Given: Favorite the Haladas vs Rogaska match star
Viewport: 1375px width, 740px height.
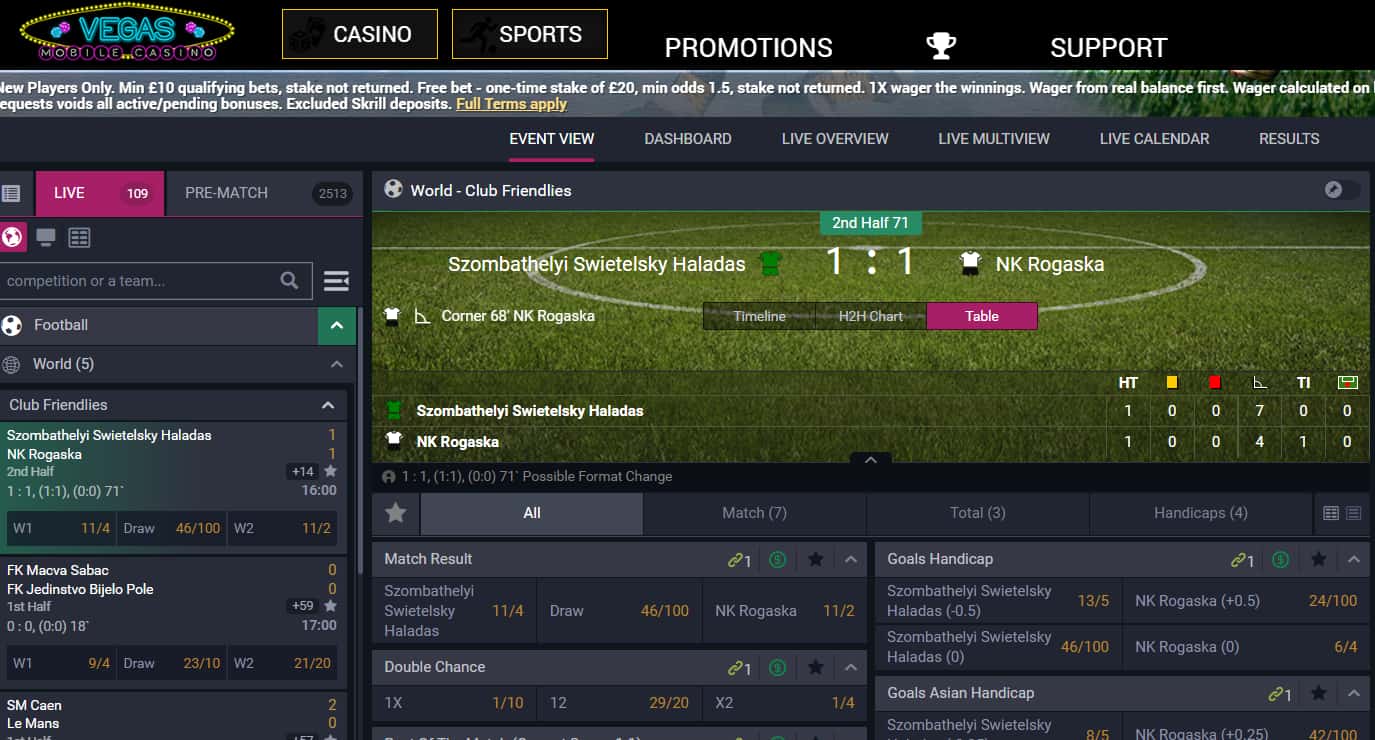Looking at the screenshot, I should (x=330, y=471).
